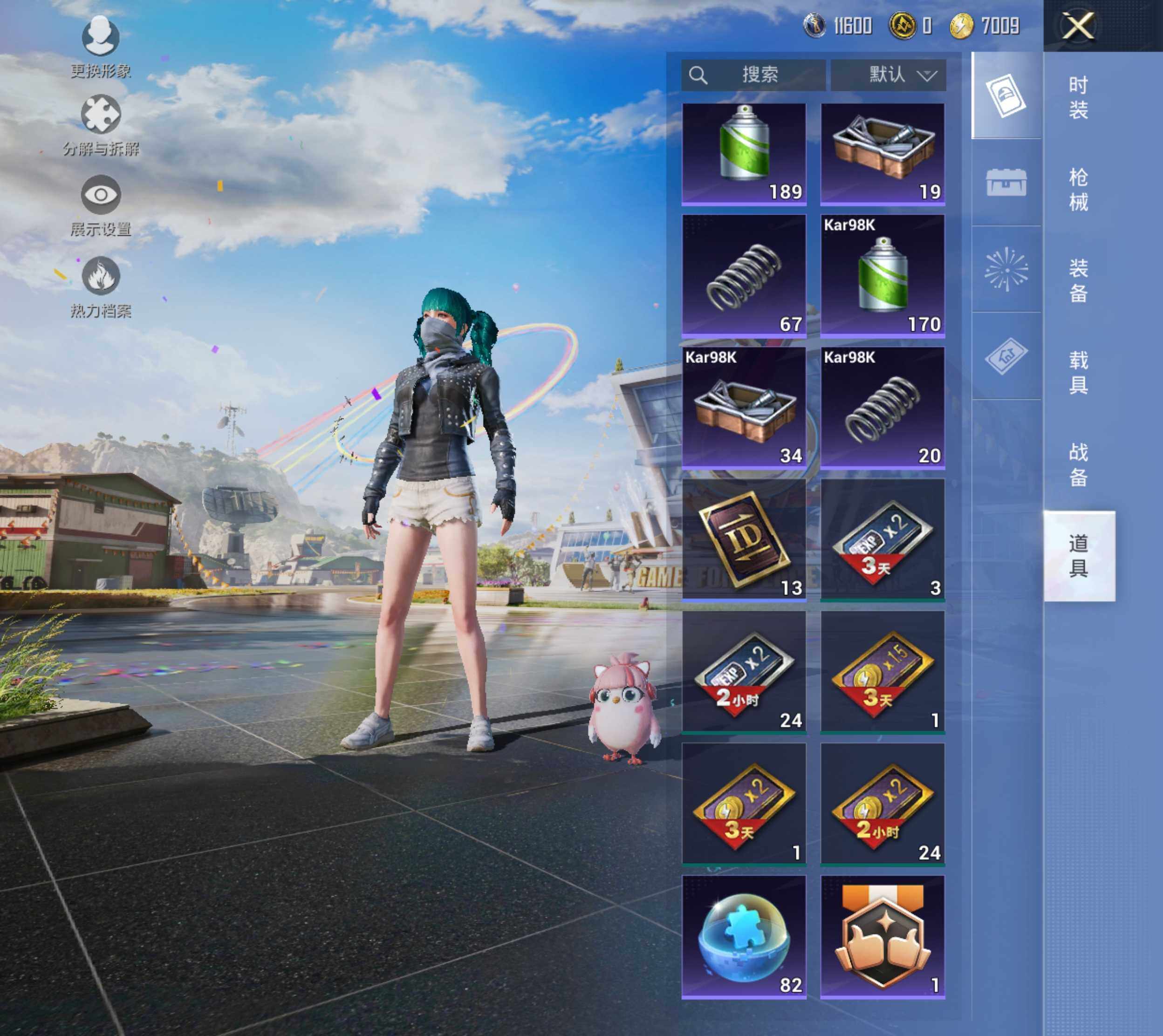
Task: Select ID rename card count 13
Action: (744, 540)
